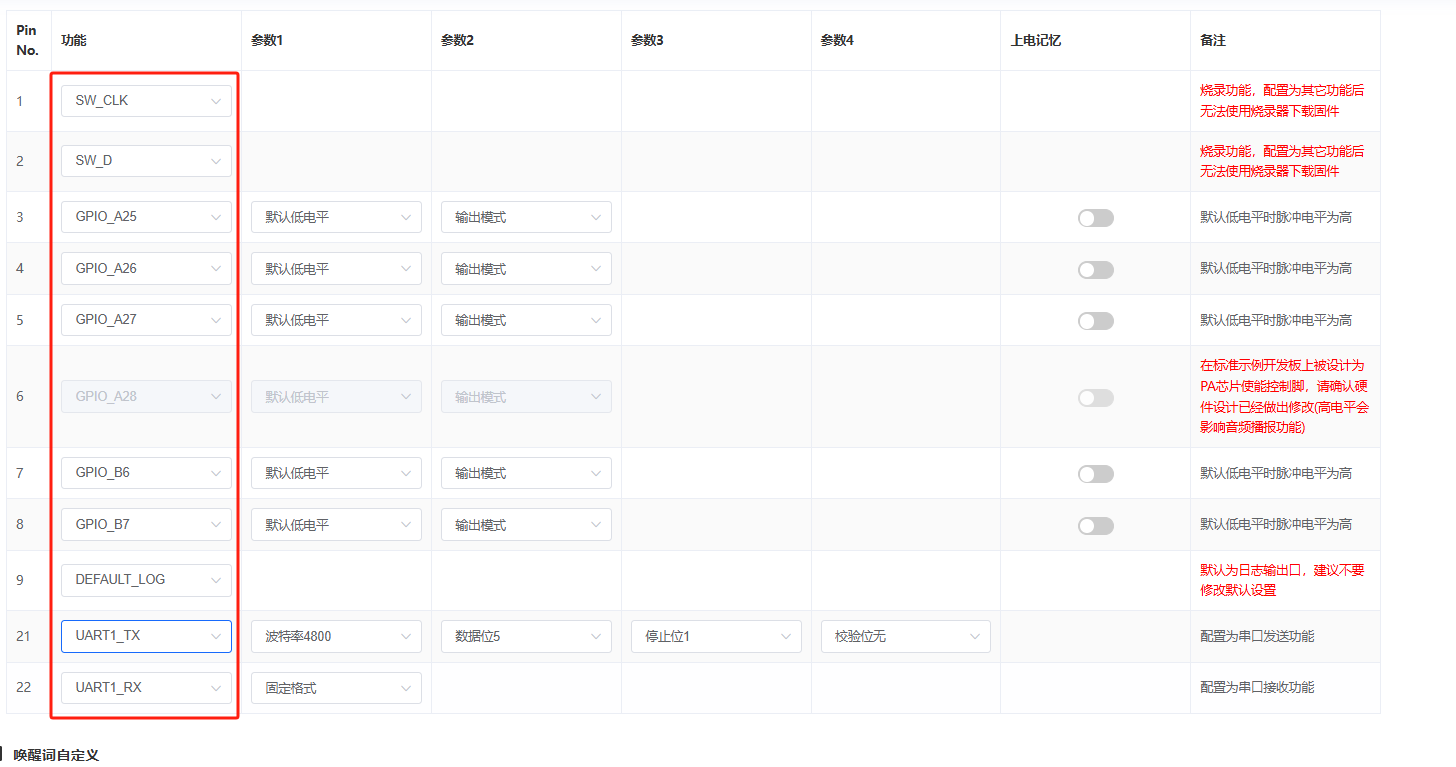Open 输出模式 dropdown in GPIO_A27 row
Image resolution: width=1456 pixels, height=767 pixels.
point(526,320)
